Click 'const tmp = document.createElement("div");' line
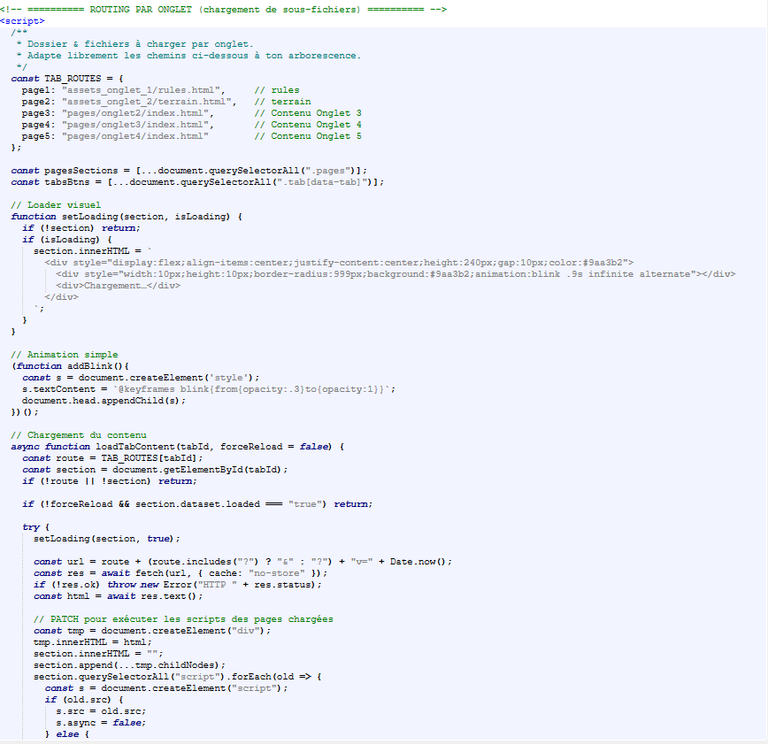This screenshot has width=768, height=744. (152, 631)
